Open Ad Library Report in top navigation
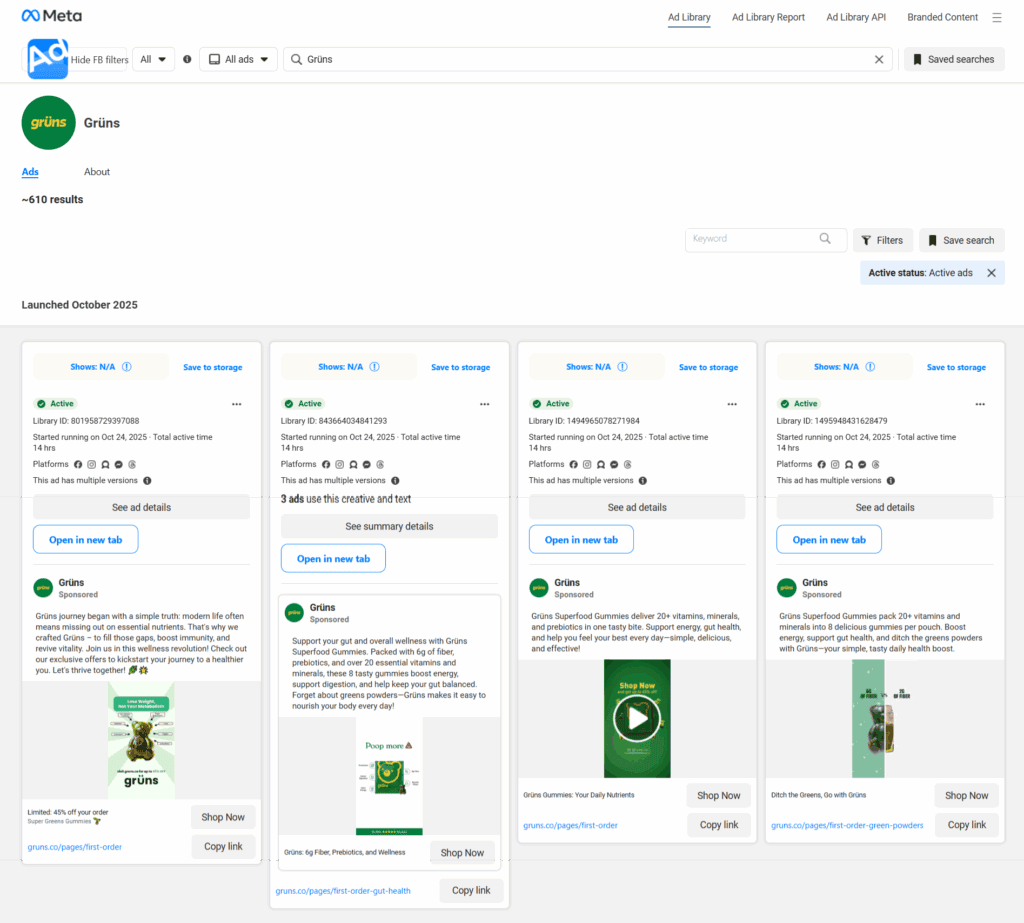 (x=768, y=17)
